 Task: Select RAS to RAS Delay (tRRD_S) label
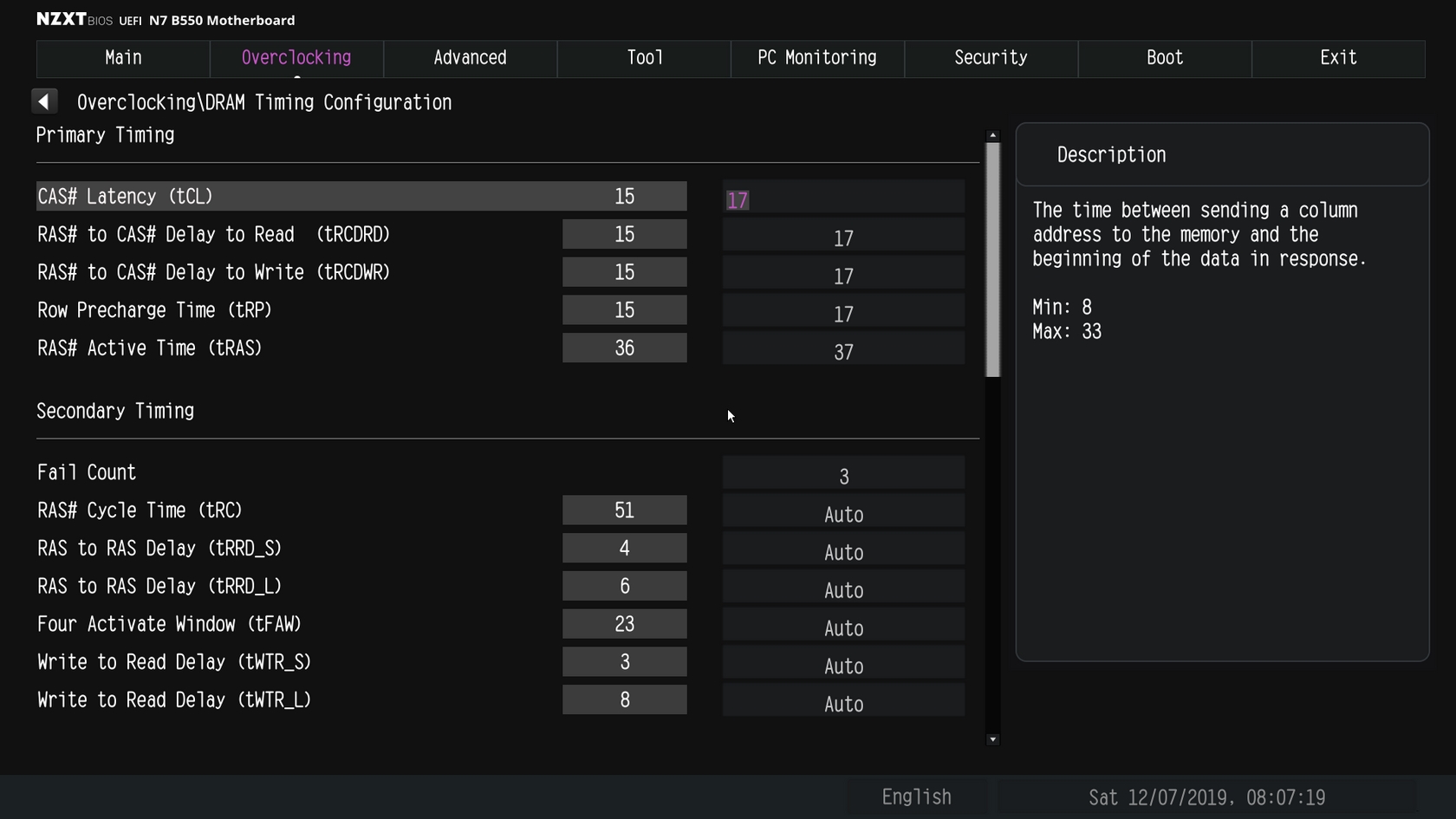tap(159, 549)
